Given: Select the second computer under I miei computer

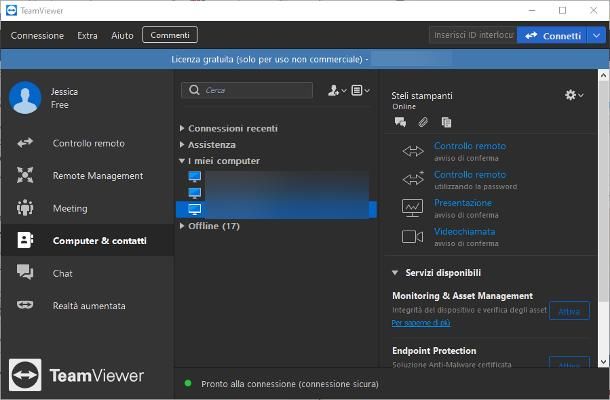Looking at the screenshot, I should 276,193.
